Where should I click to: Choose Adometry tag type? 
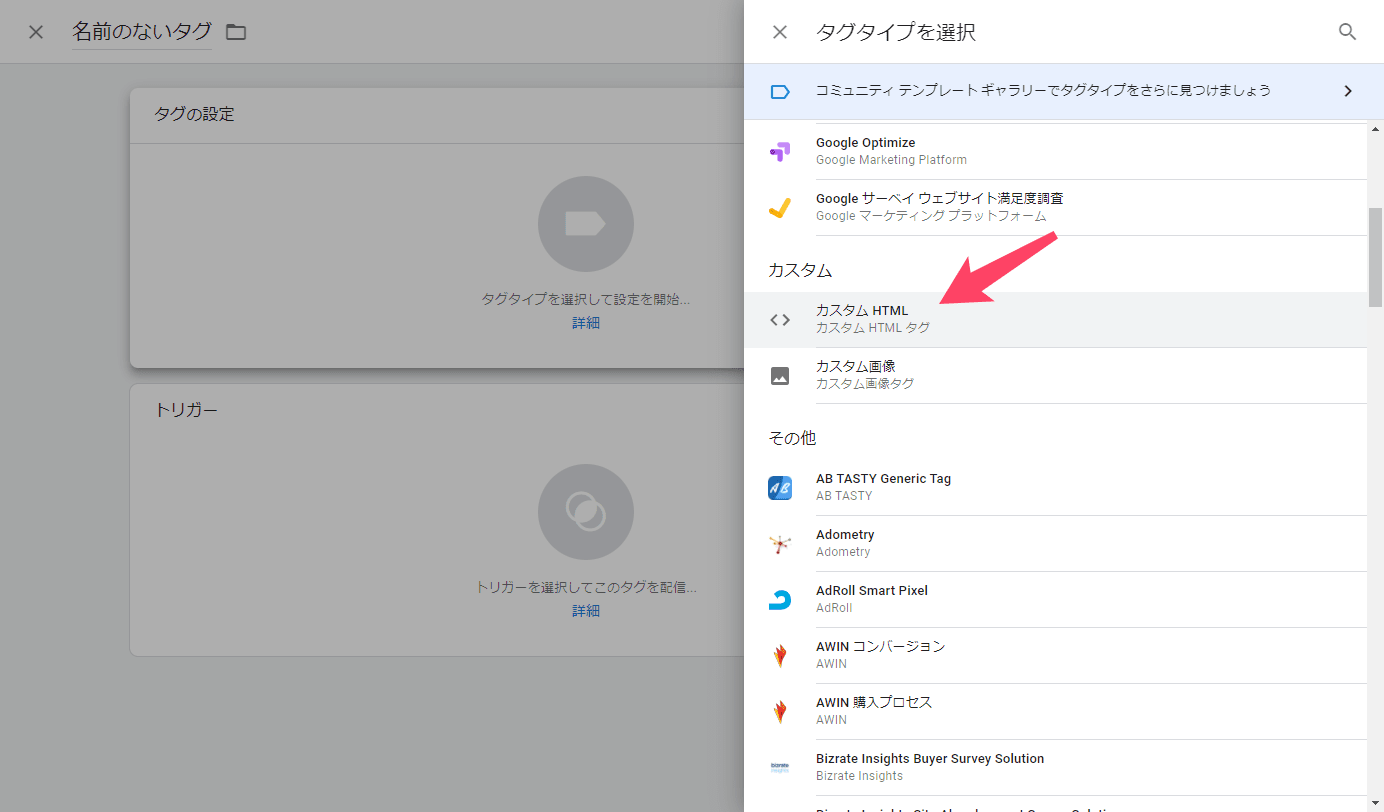pyautogui.click(x=1055, y=544)
